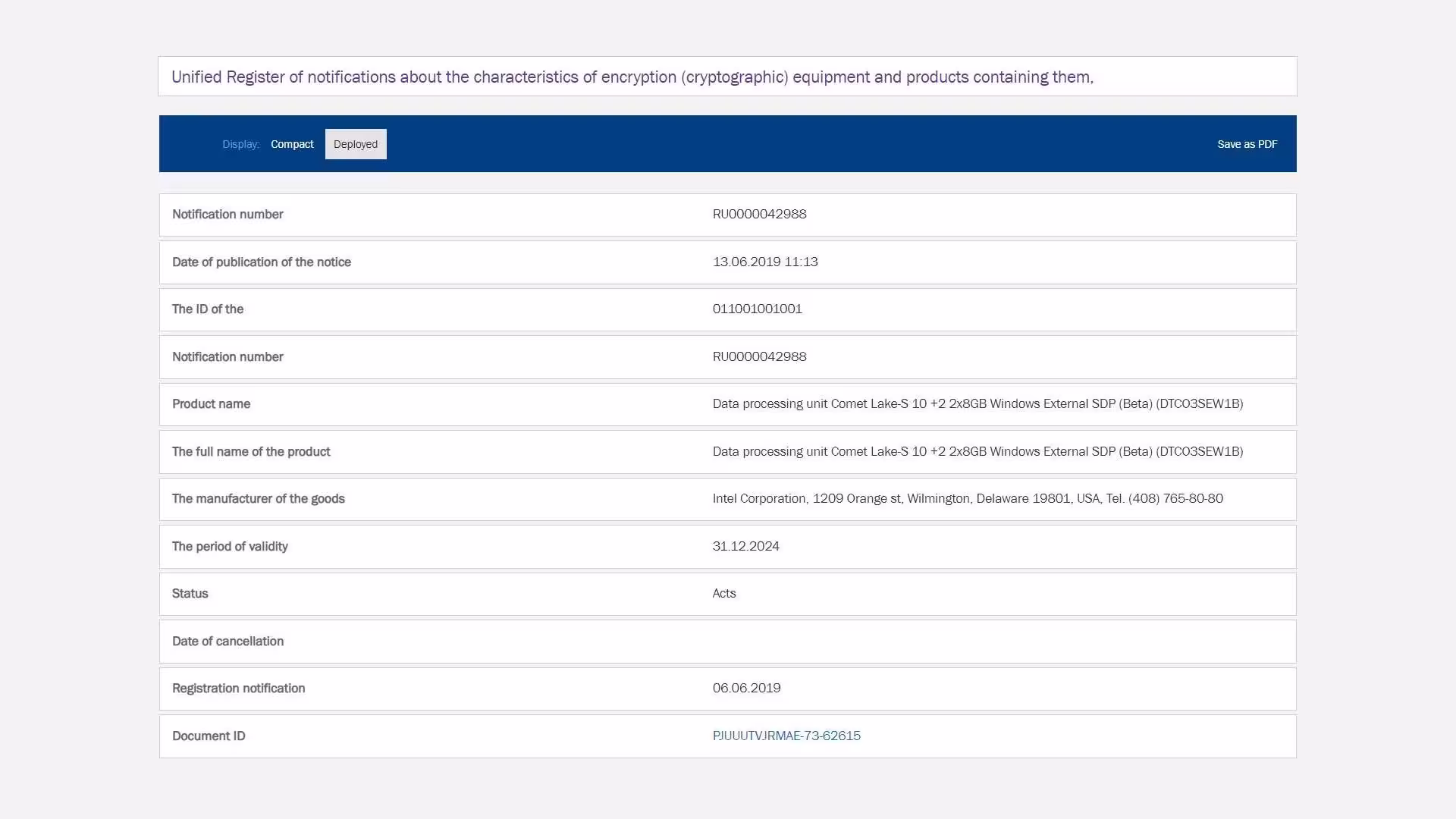This screenshot has width=1456, height=819.
Task: Click the ID value 011001001001
Action: coord(757,309)
